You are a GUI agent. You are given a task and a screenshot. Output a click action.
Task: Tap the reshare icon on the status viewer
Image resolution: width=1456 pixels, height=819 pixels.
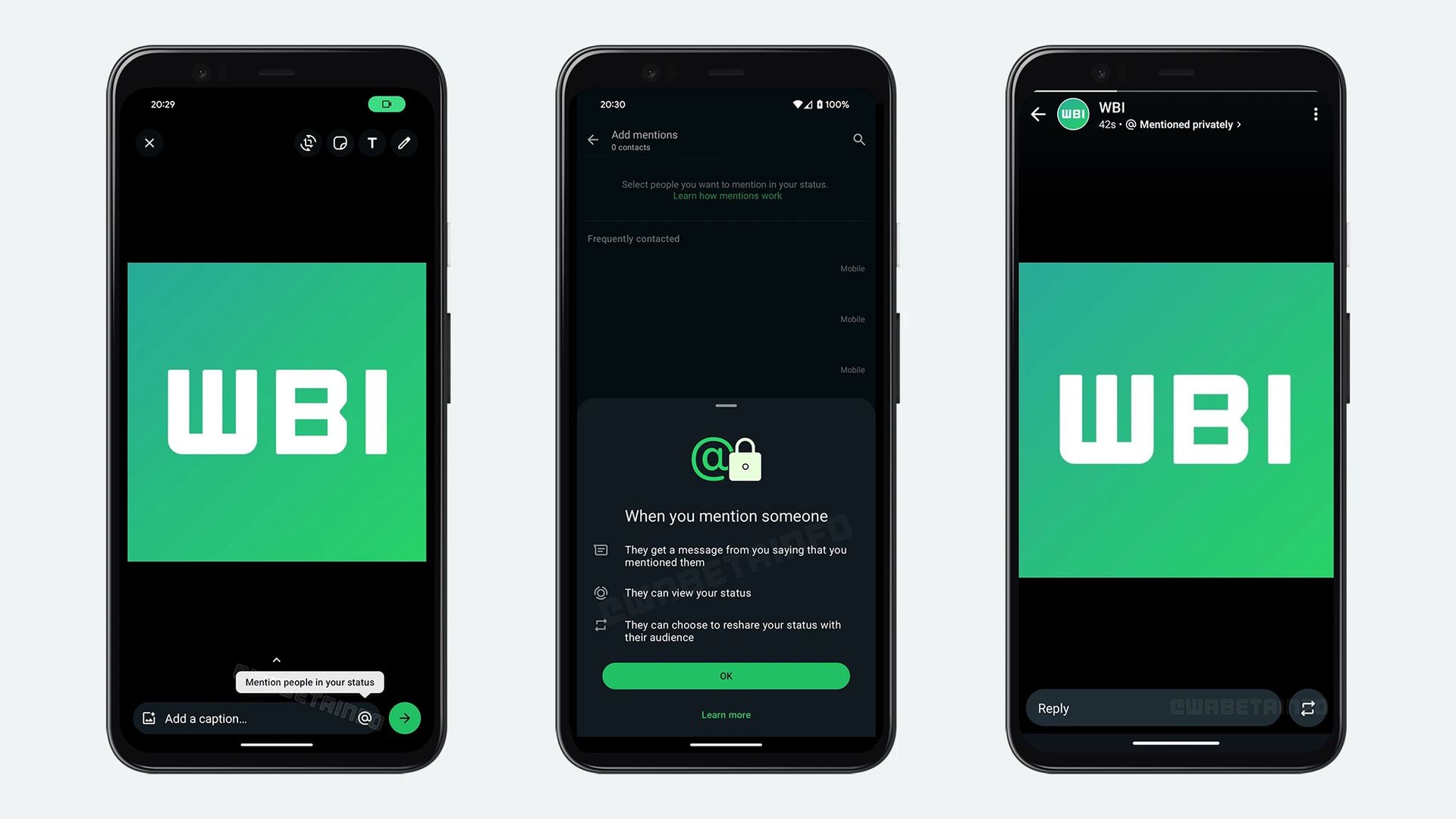[1307, 708]
